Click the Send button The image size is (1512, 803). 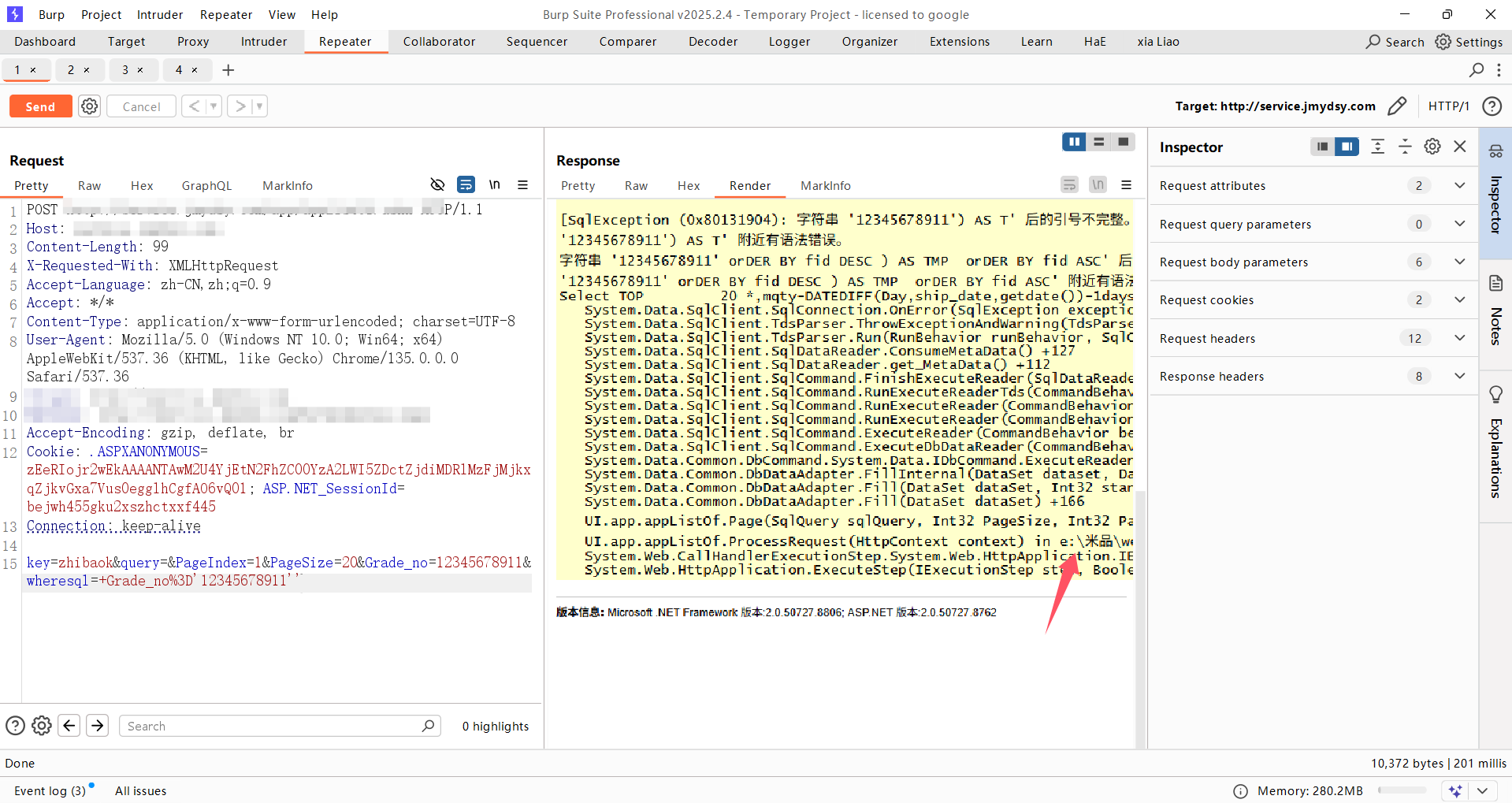point(40,106)
